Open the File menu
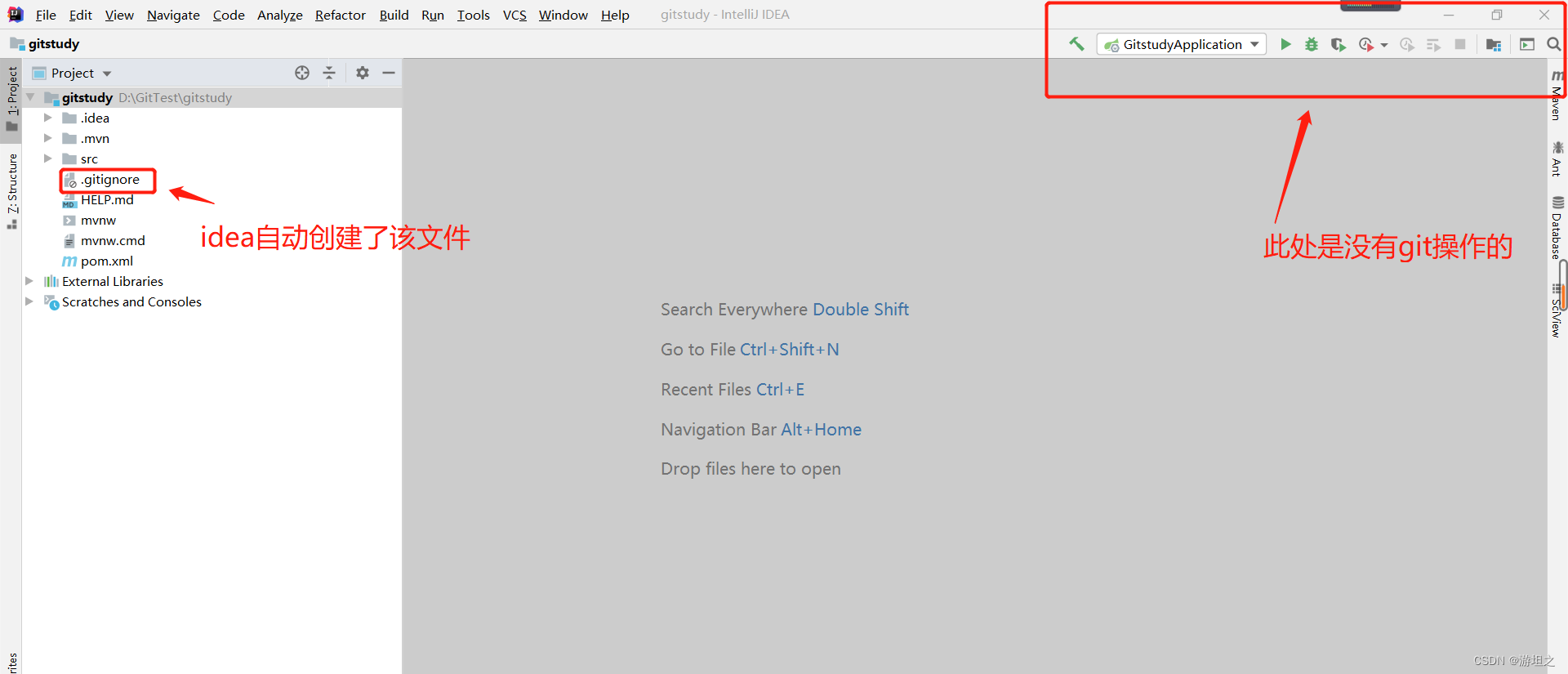The width and height of the screenshot is (1568, 674). (x=46, y=15)
